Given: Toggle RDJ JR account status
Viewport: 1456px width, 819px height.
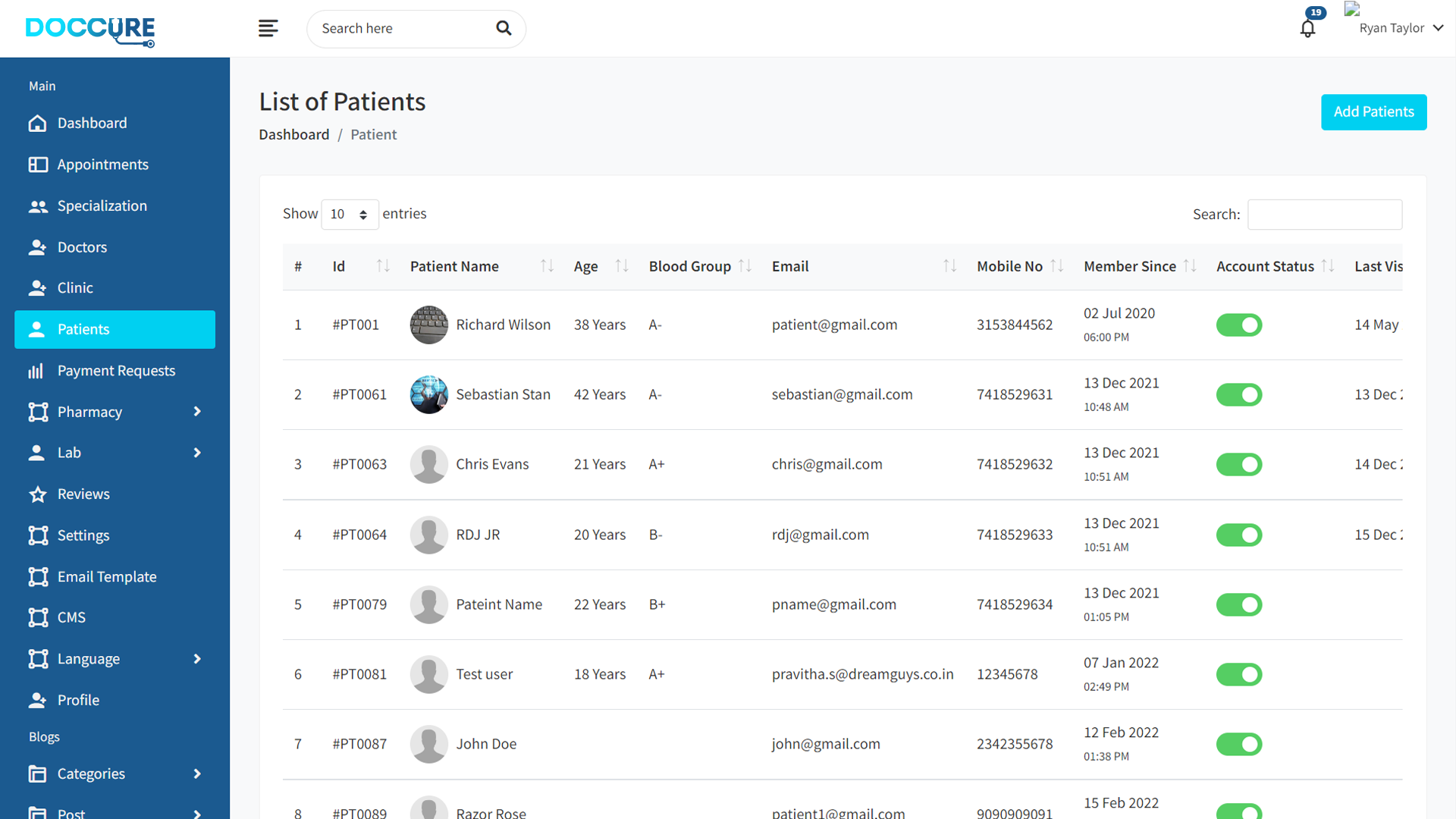Looking at the screenshot, I should [1239, 535].
